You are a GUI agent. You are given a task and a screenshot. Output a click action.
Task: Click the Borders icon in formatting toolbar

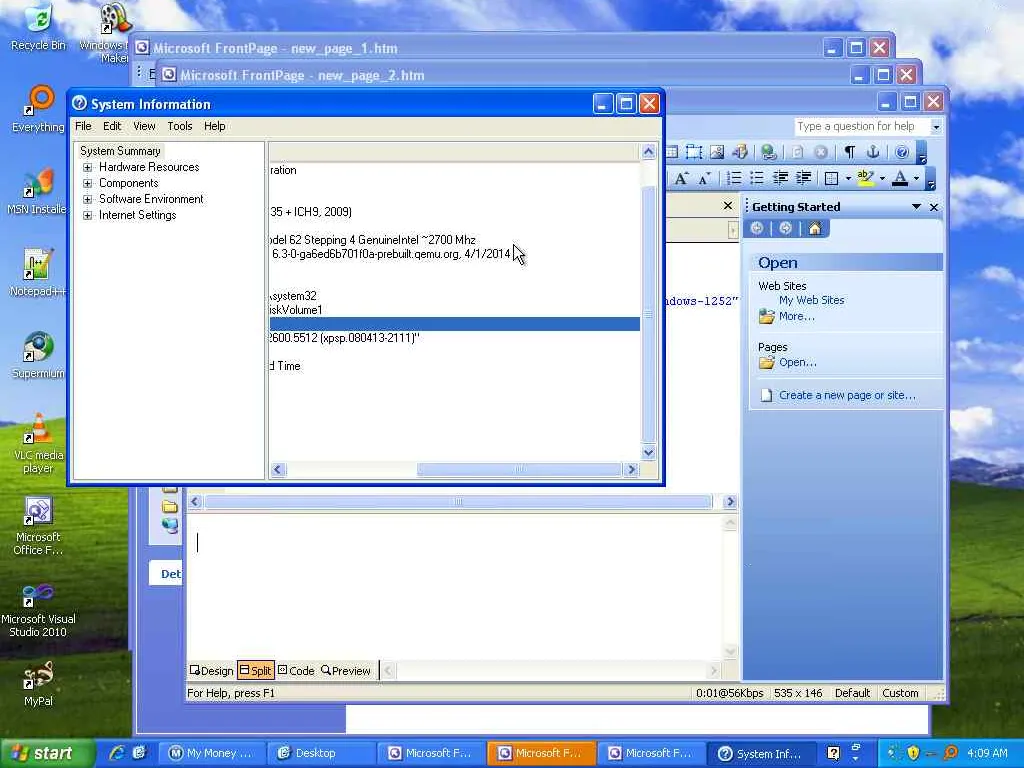pos(831,178)
